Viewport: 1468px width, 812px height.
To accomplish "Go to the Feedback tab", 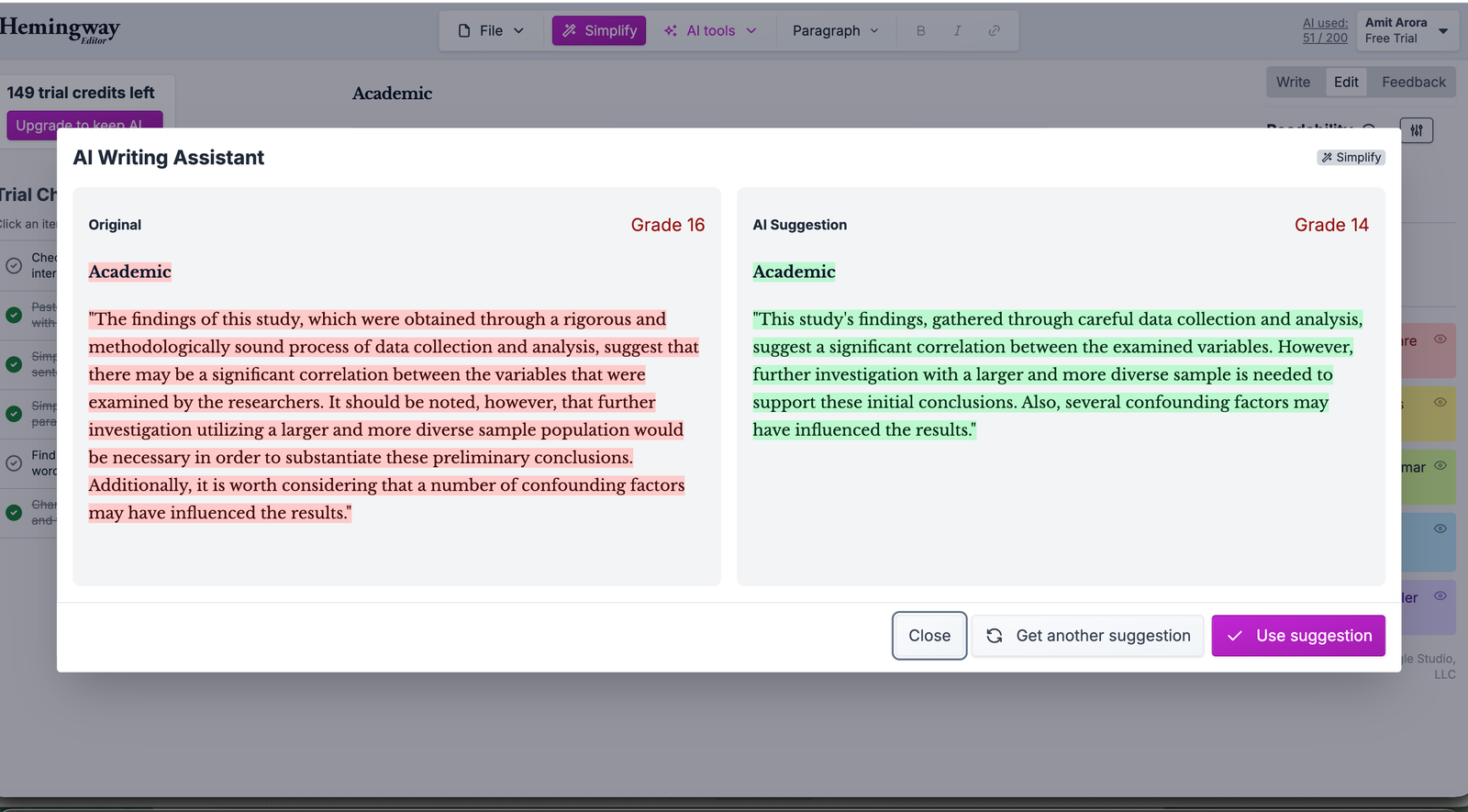I will (1413, 82).
